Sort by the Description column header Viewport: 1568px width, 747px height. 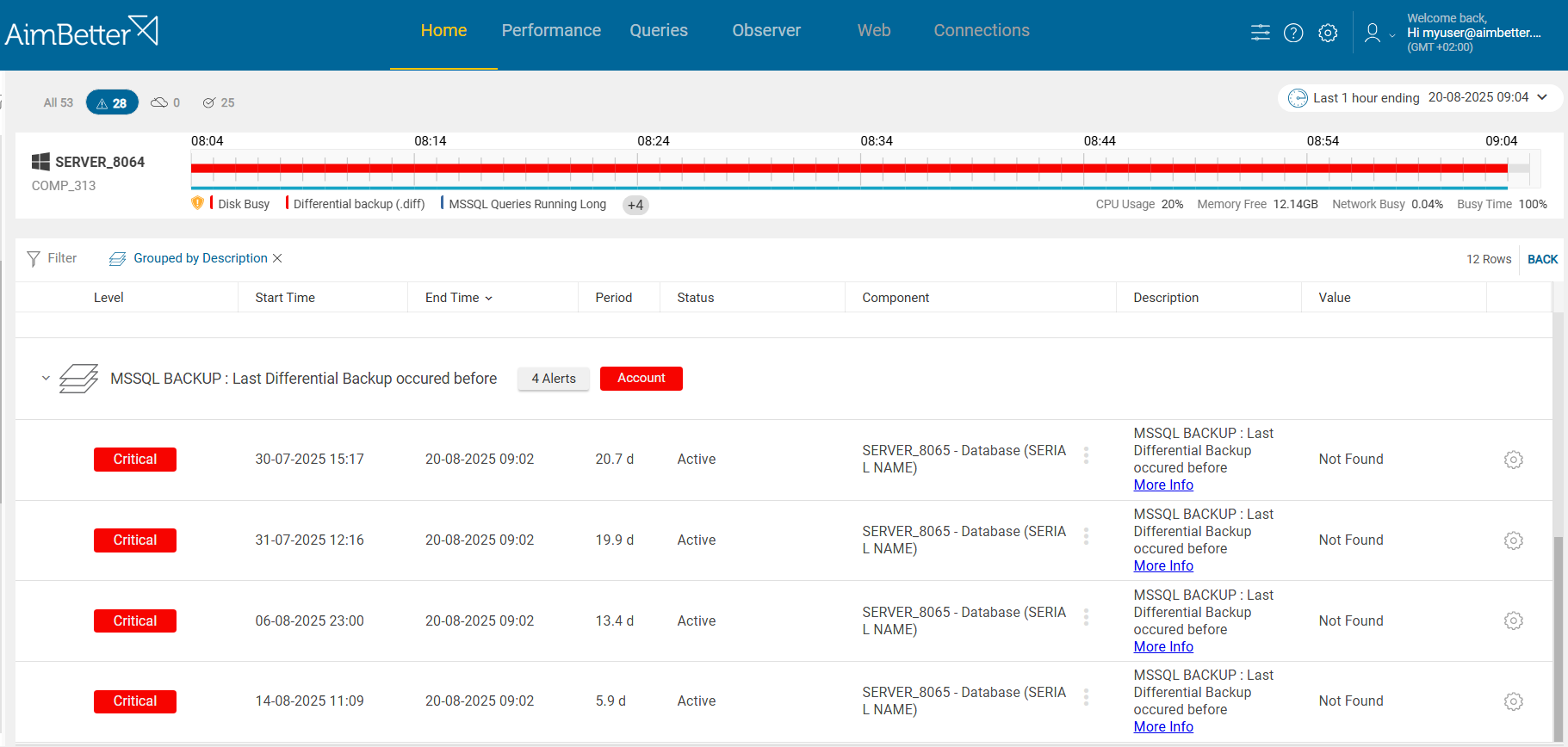tap(1166, 298)
